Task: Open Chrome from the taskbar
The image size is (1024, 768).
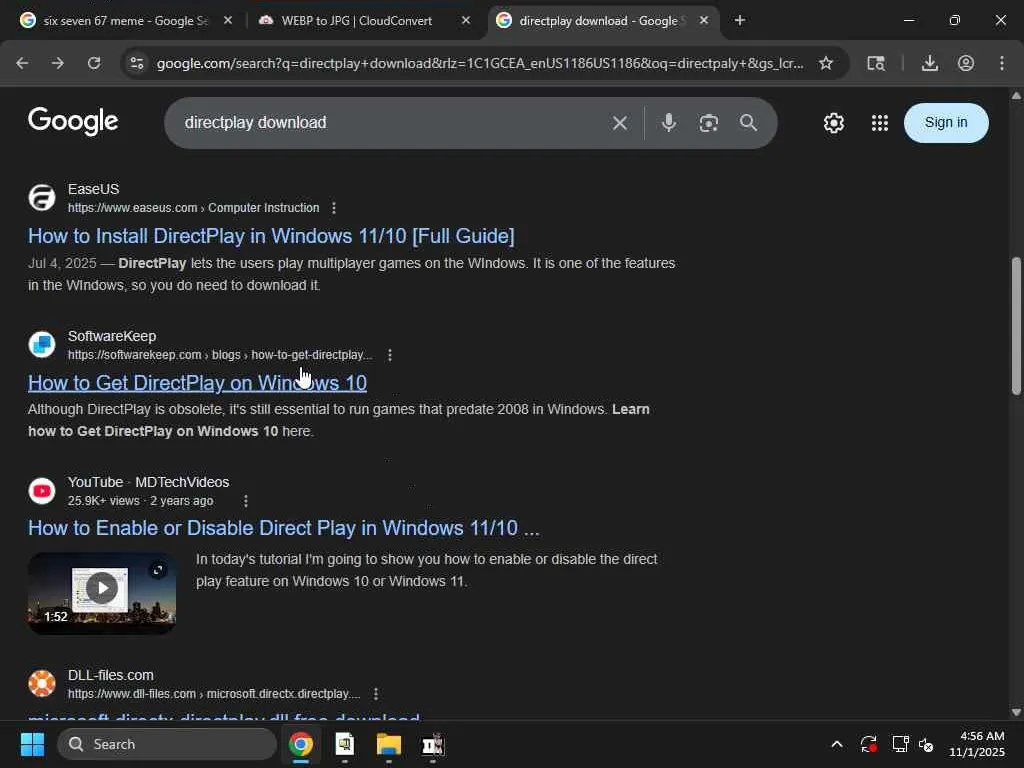Action: coord(301,744)
